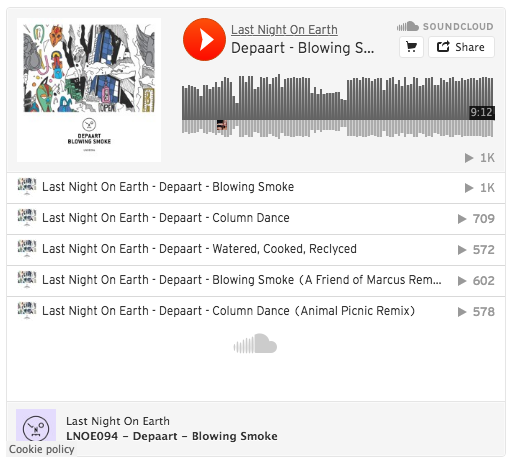The width and height of the screenshot is (515, 467).
Task: Open the Share button
Action: 461,47
